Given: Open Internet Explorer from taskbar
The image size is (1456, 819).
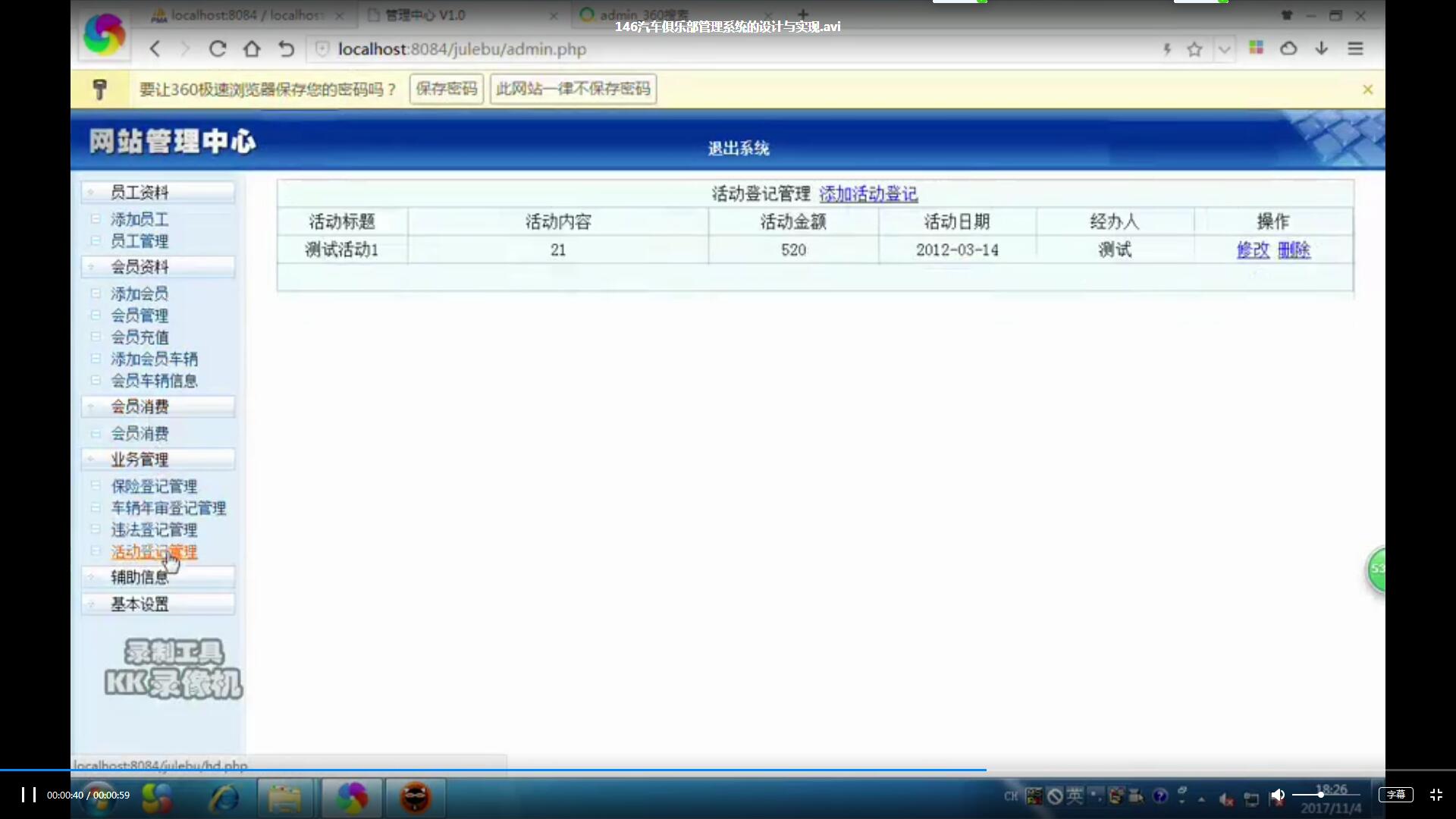Looking at the screenshot, I should [224, 798].
